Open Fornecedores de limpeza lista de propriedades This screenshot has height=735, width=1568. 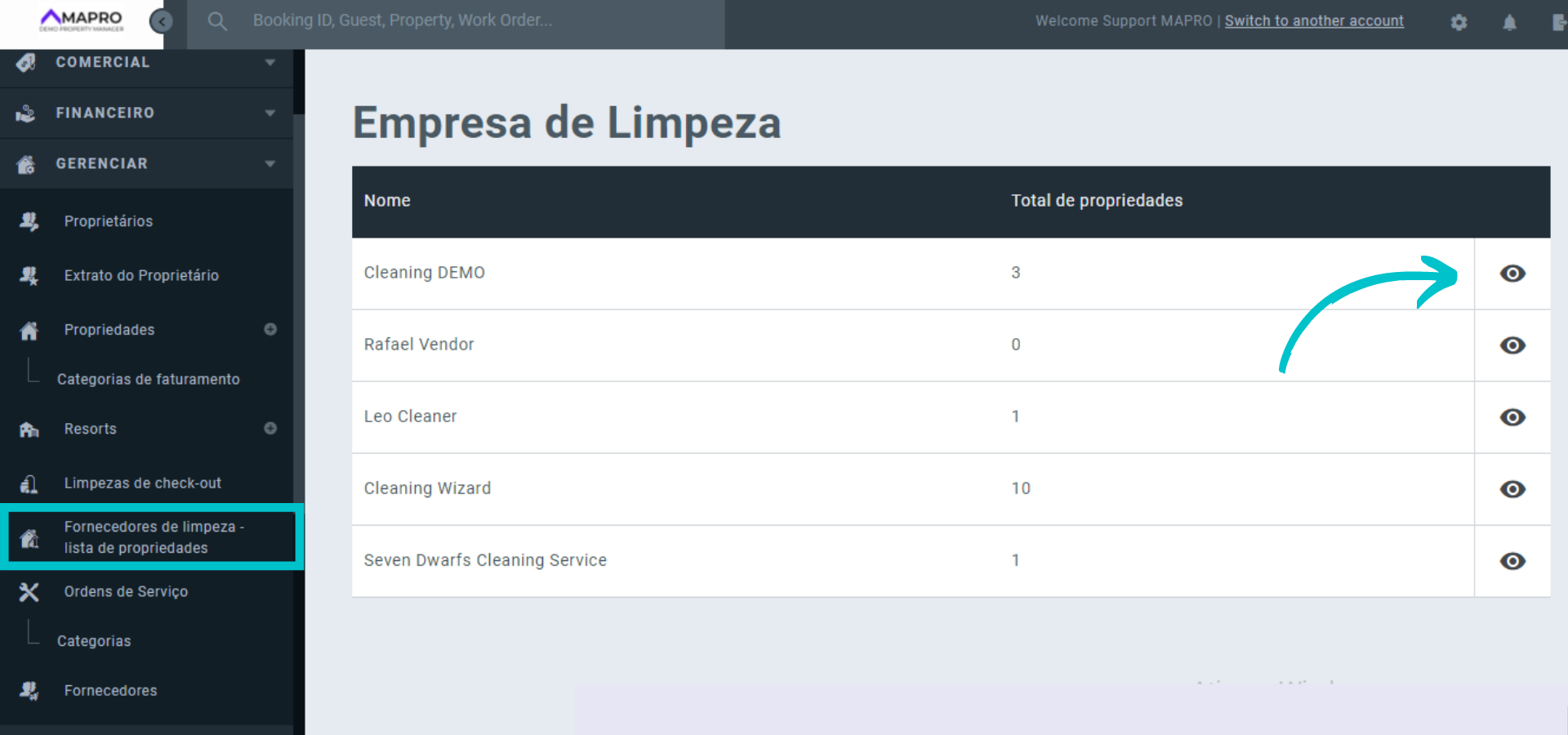tap(154, 537)
